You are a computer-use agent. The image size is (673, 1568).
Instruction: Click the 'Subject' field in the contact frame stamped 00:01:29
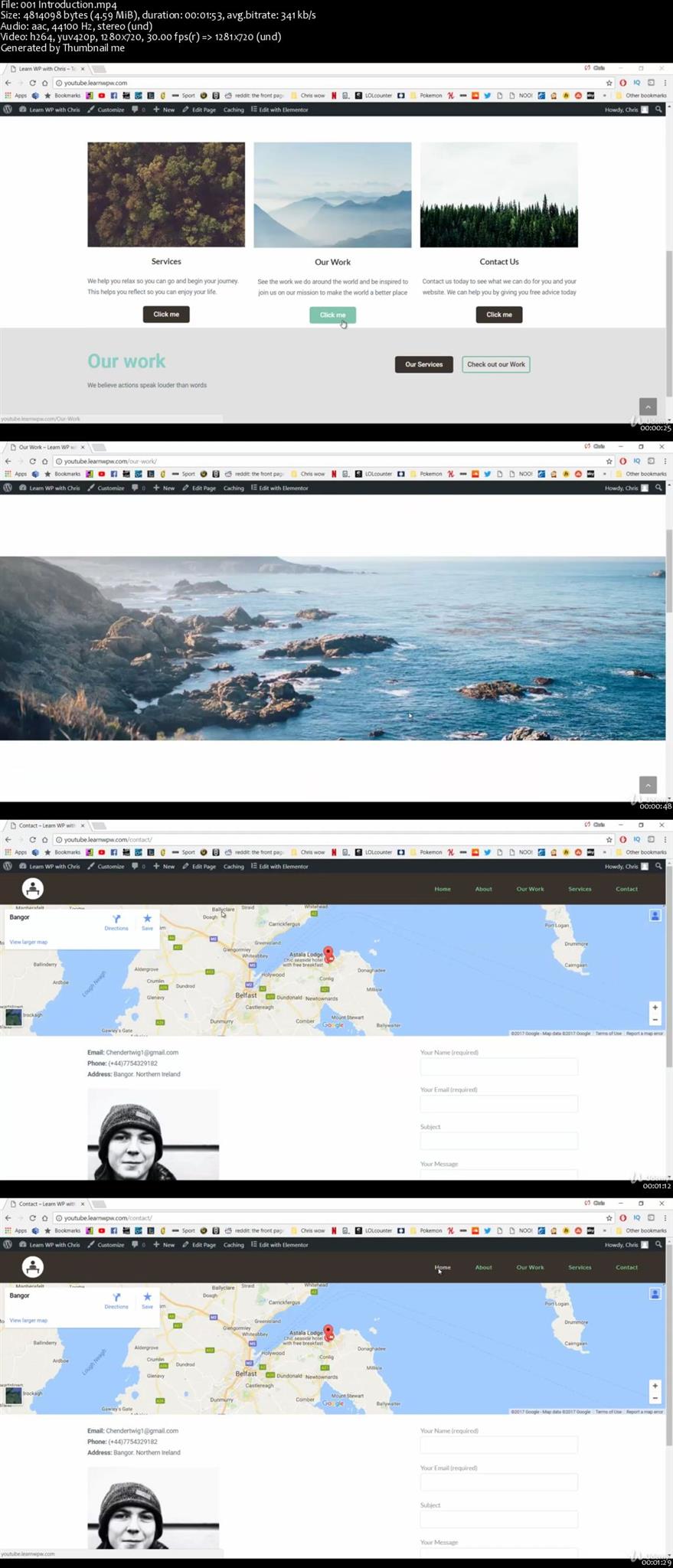(498, 1519)
